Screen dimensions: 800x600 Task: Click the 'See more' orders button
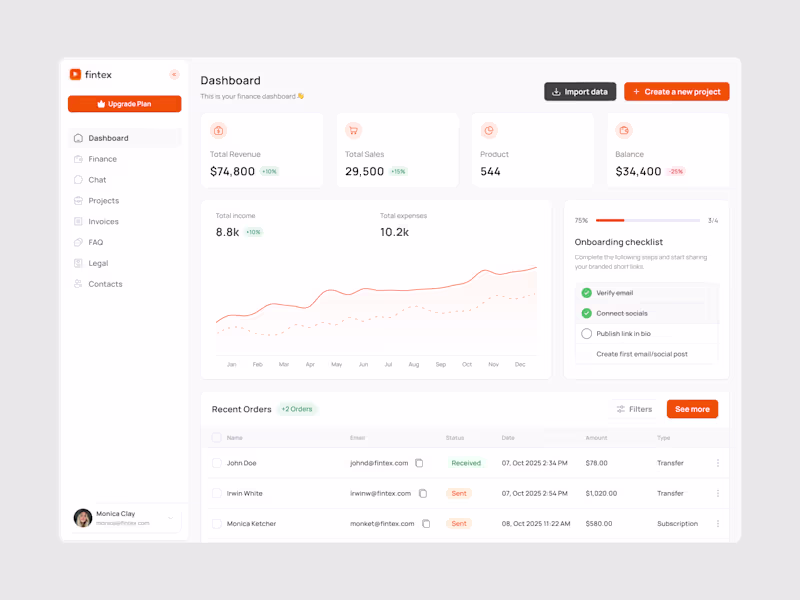(692, 409)
